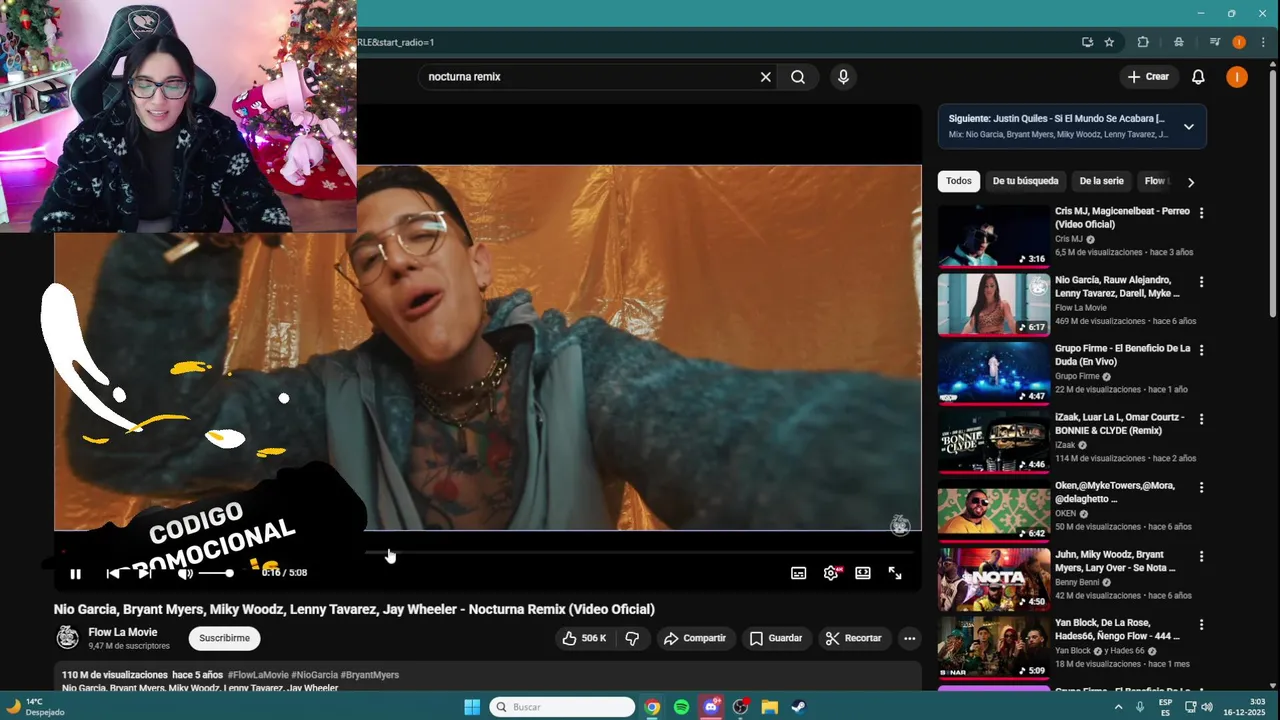Open options for Juhn Se Nota video

pyautogui.click(x=1201, y=556)
